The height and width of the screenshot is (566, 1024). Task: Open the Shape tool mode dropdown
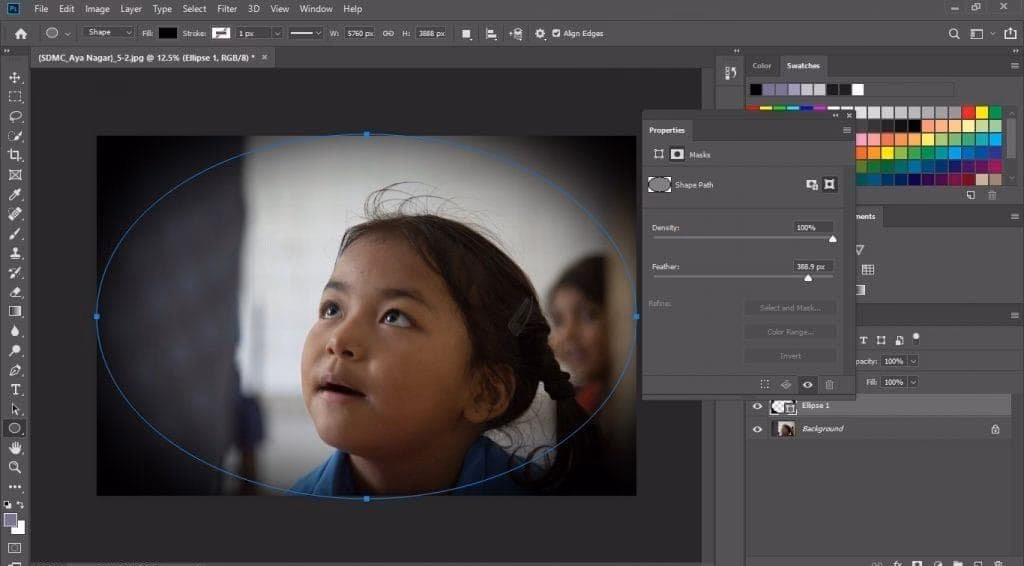pyautogui.click(x=110, y=33)
